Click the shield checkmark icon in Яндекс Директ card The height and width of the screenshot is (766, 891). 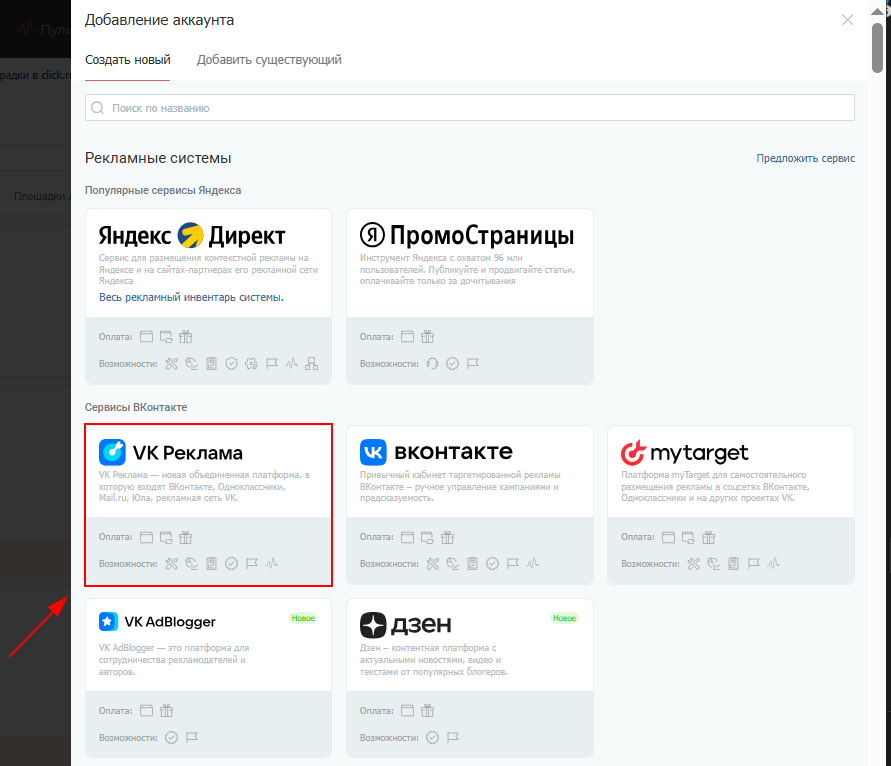231,364
